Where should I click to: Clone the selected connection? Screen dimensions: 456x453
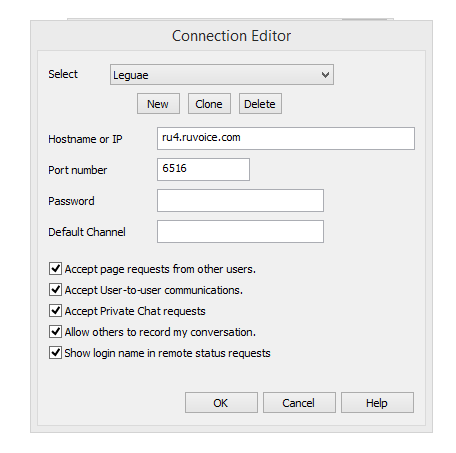(x=209, y=104)
